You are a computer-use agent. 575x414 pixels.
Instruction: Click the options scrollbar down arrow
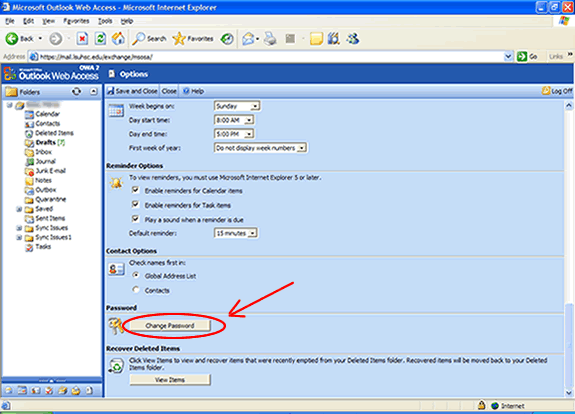point(569,393)
